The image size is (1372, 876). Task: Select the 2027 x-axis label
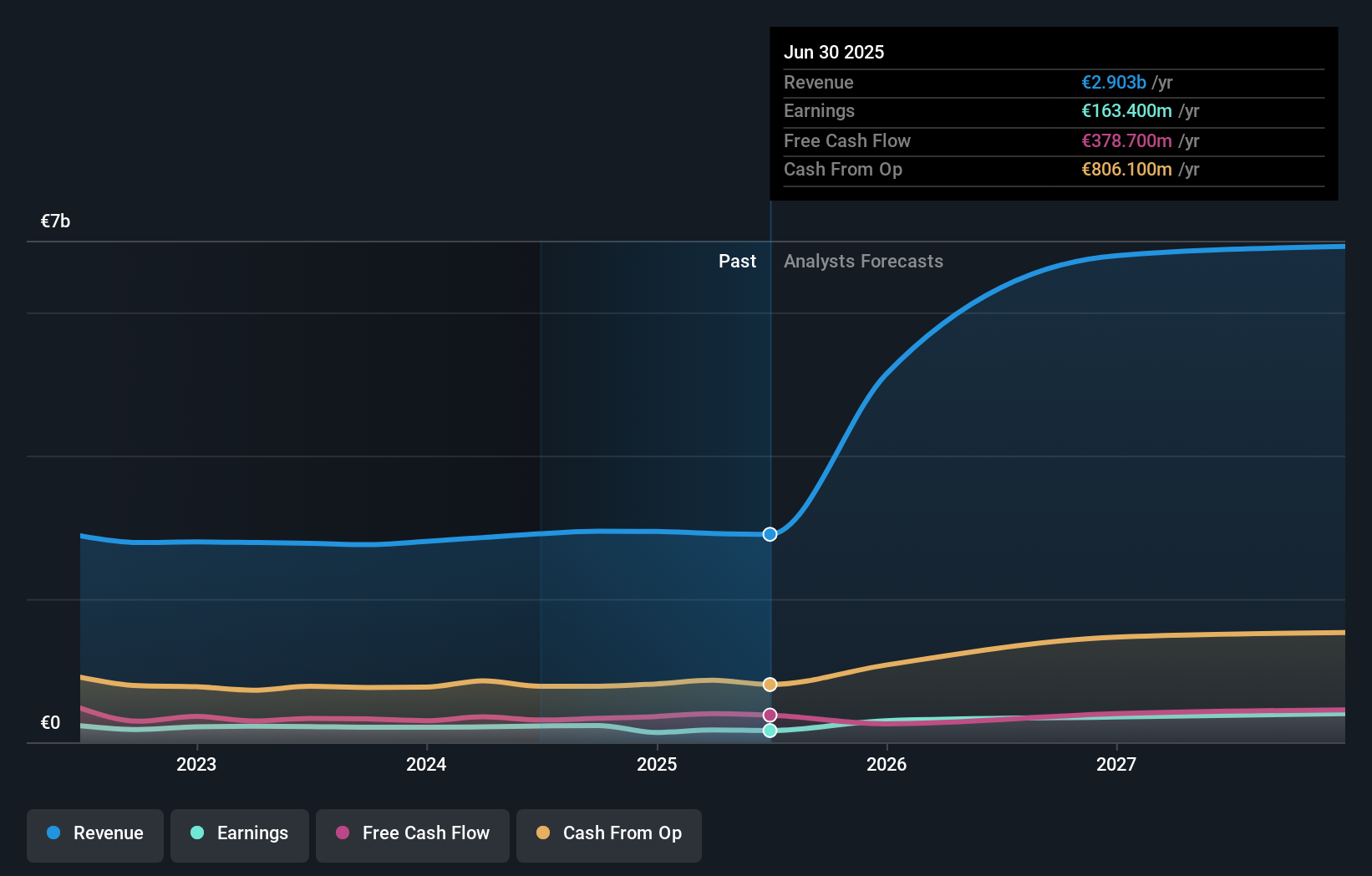(x=1116, y=764)
